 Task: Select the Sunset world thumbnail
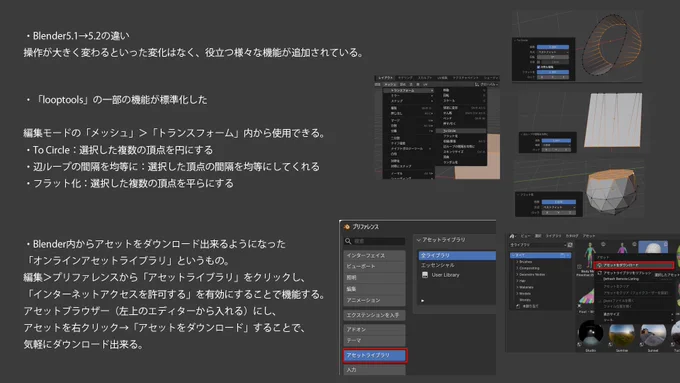click(653, 335)
